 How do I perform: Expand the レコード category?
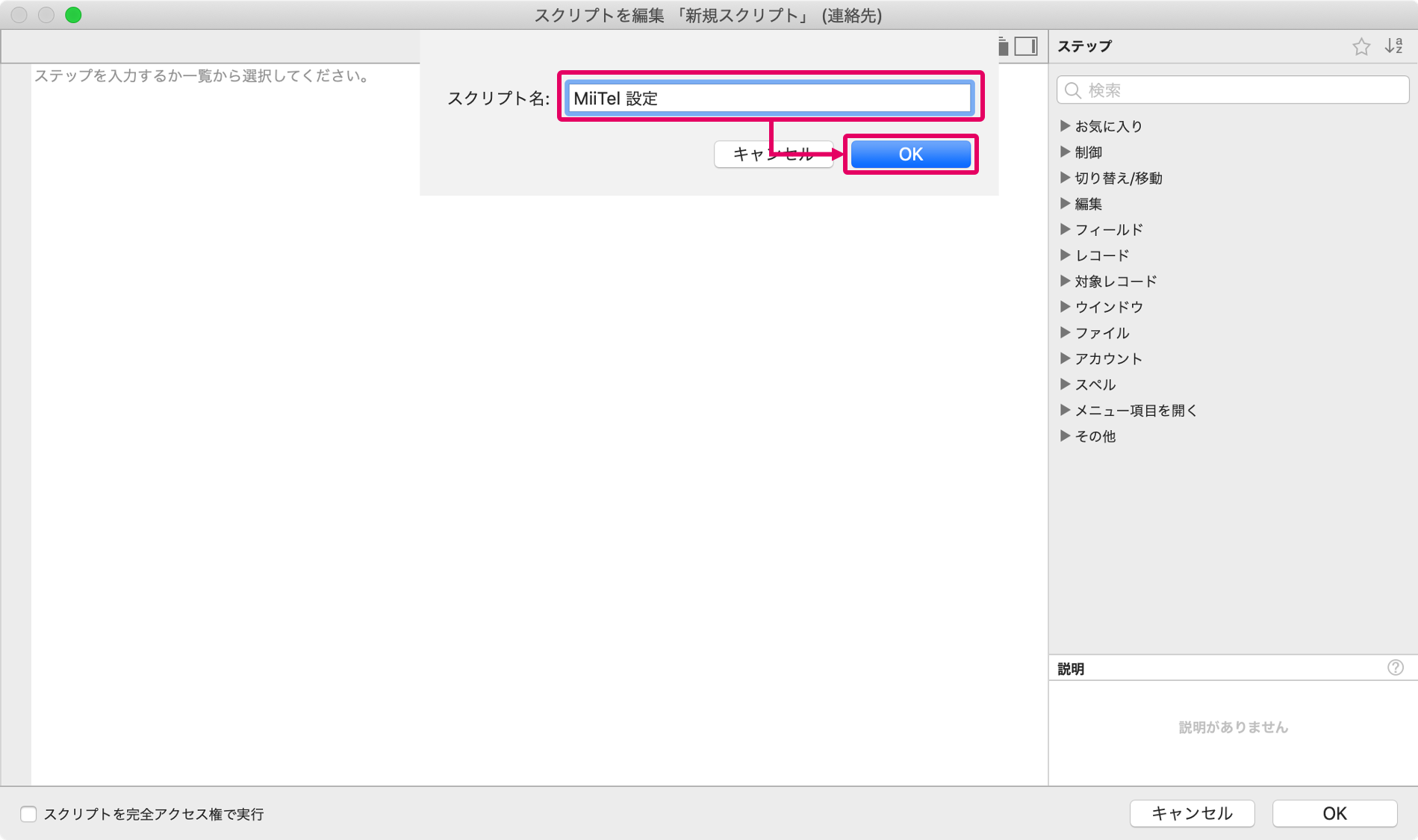tap(1065, 255)
